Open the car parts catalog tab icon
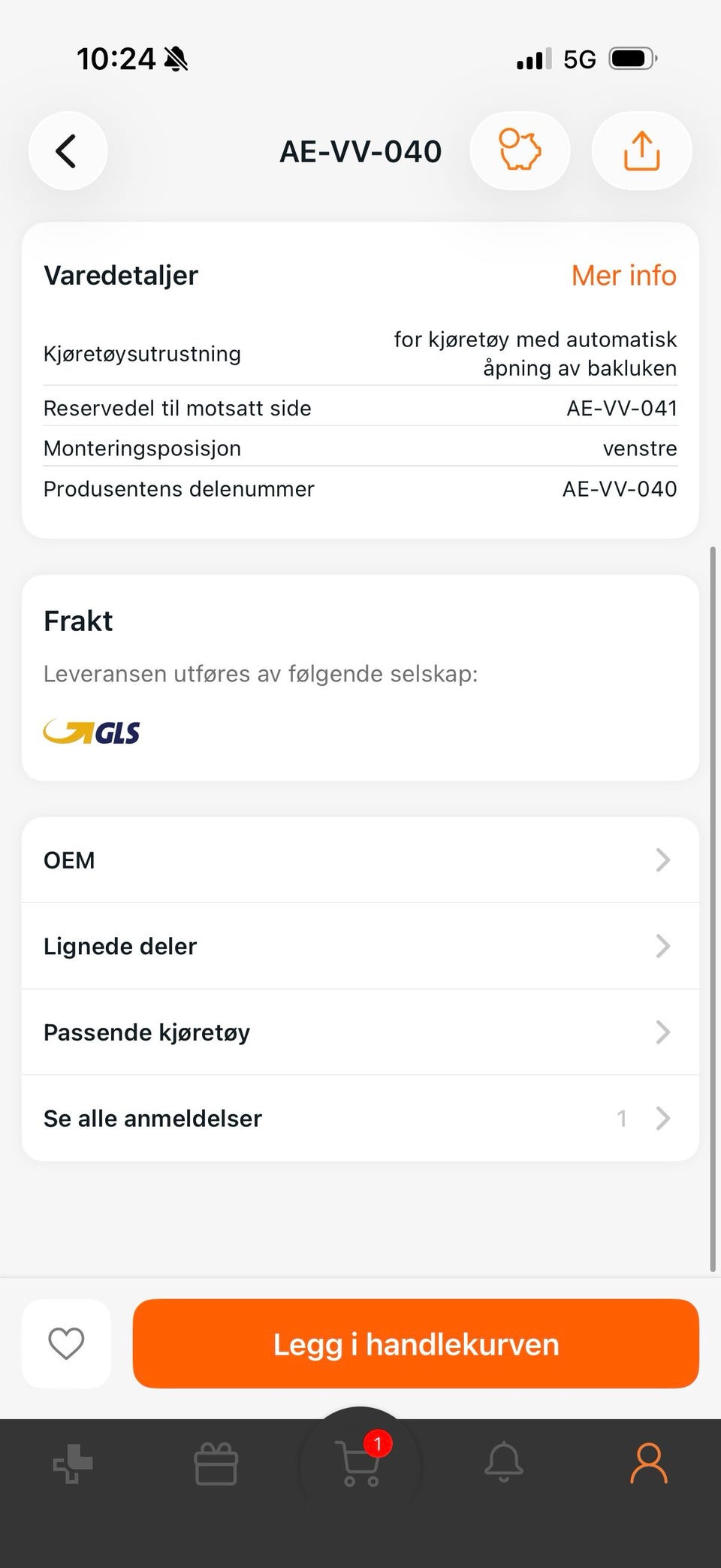This screenshot has width=721, height=1568. (x=73, y=1464)
